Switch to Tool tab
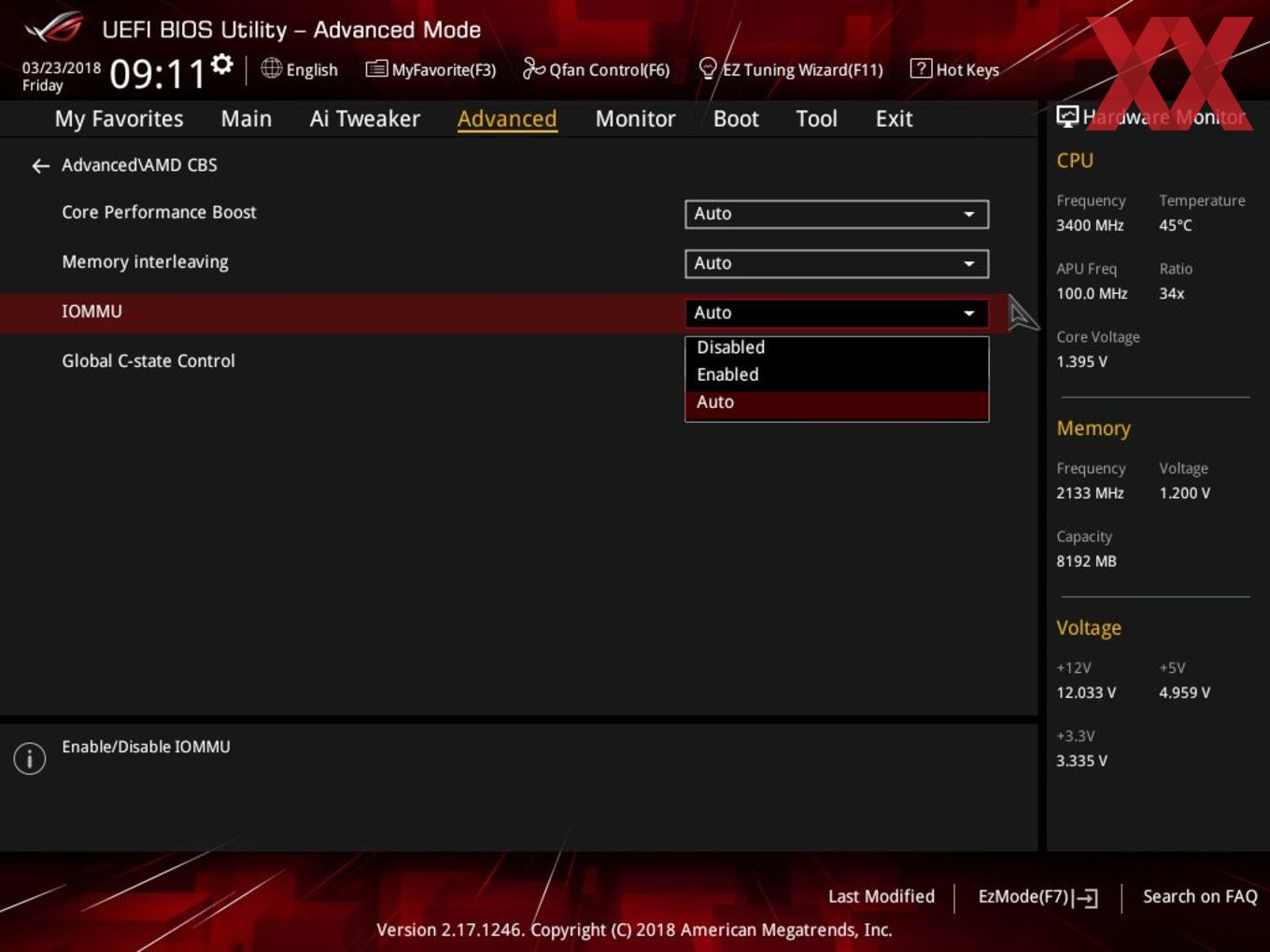Image resolution: width=1270 pixels, height=952 pixels. pyautogui.click(x=816, y=119)
